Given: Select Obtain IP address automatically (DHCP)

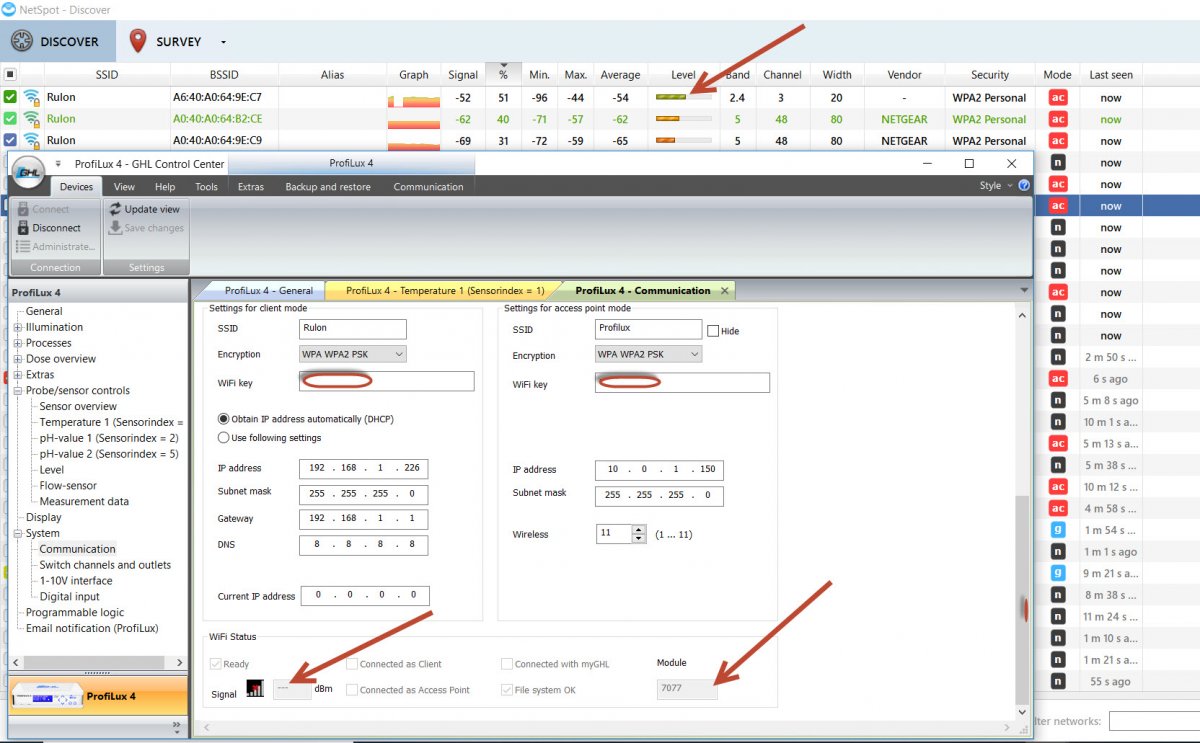Looking at the screenshot, I should (224, 418).
